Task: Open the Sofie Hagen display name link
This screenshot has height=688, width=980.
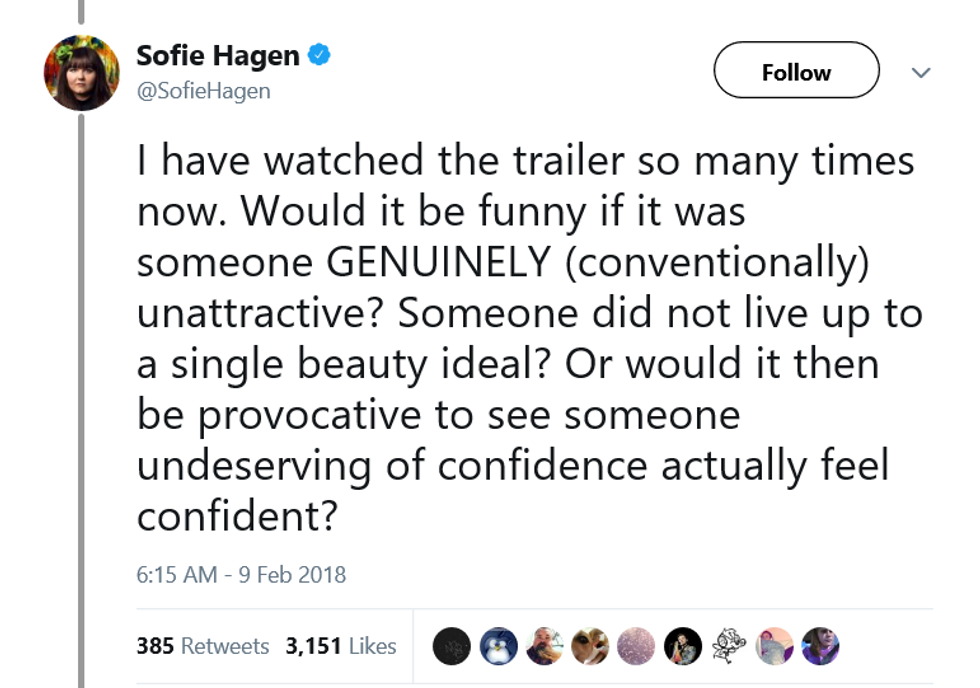Action: point(217,56)
